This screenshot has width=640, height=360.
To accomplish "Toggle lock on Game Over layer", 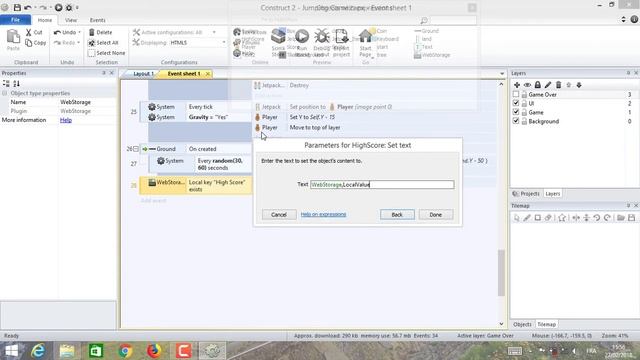I will pyautogui.click(x=524, y=94).
